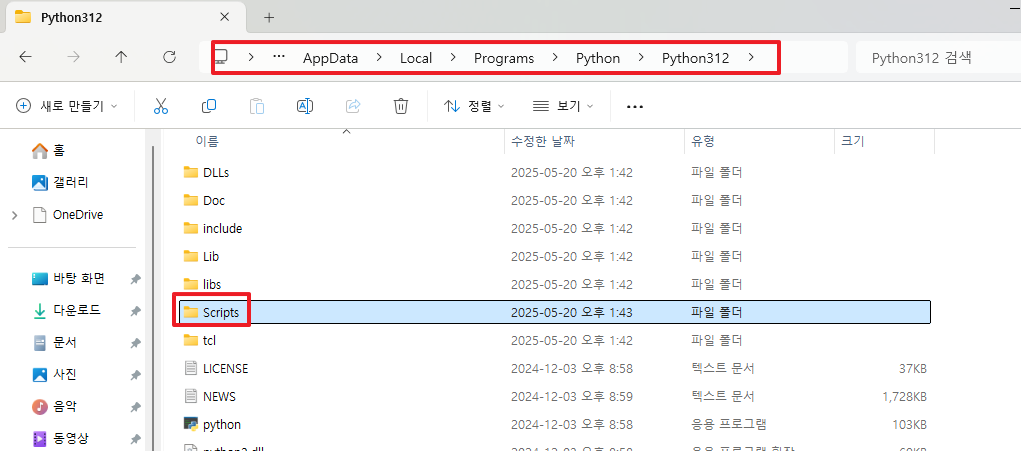The width and height of the screenshot is (1021, 451).
Task: Select the libs folder
Action: coord(202,284)
